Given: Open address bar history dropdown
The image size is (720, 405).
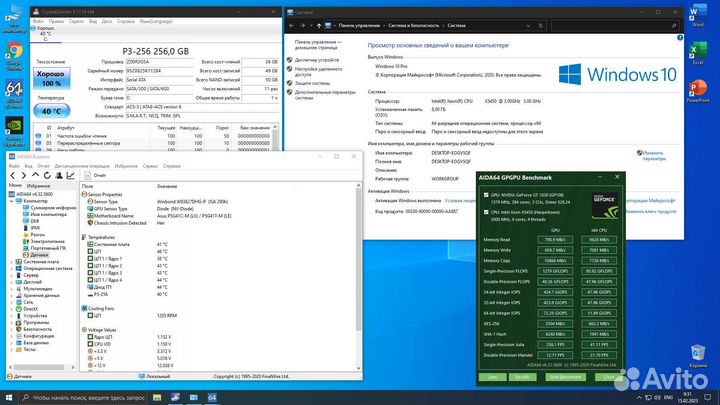Looking at the screenshot, I should (528, 26).
